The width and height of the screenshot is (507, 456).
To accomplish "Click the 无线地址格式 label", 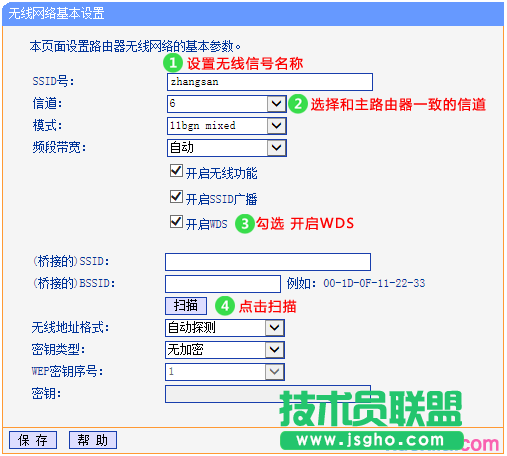I will point(70,328).
